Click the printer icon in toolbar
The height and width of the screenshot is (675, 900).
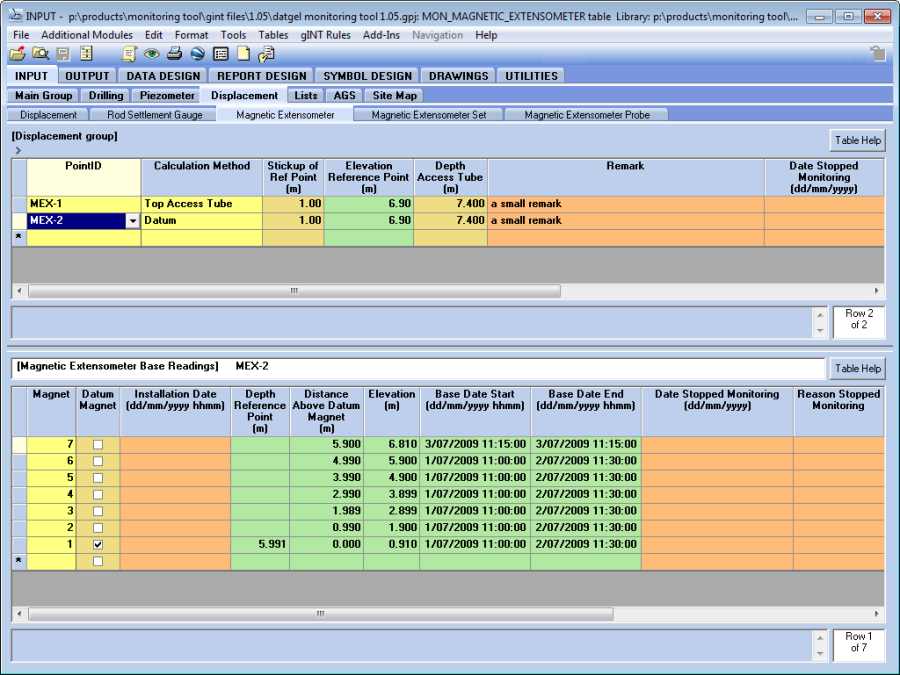click(x=174, y=54)
